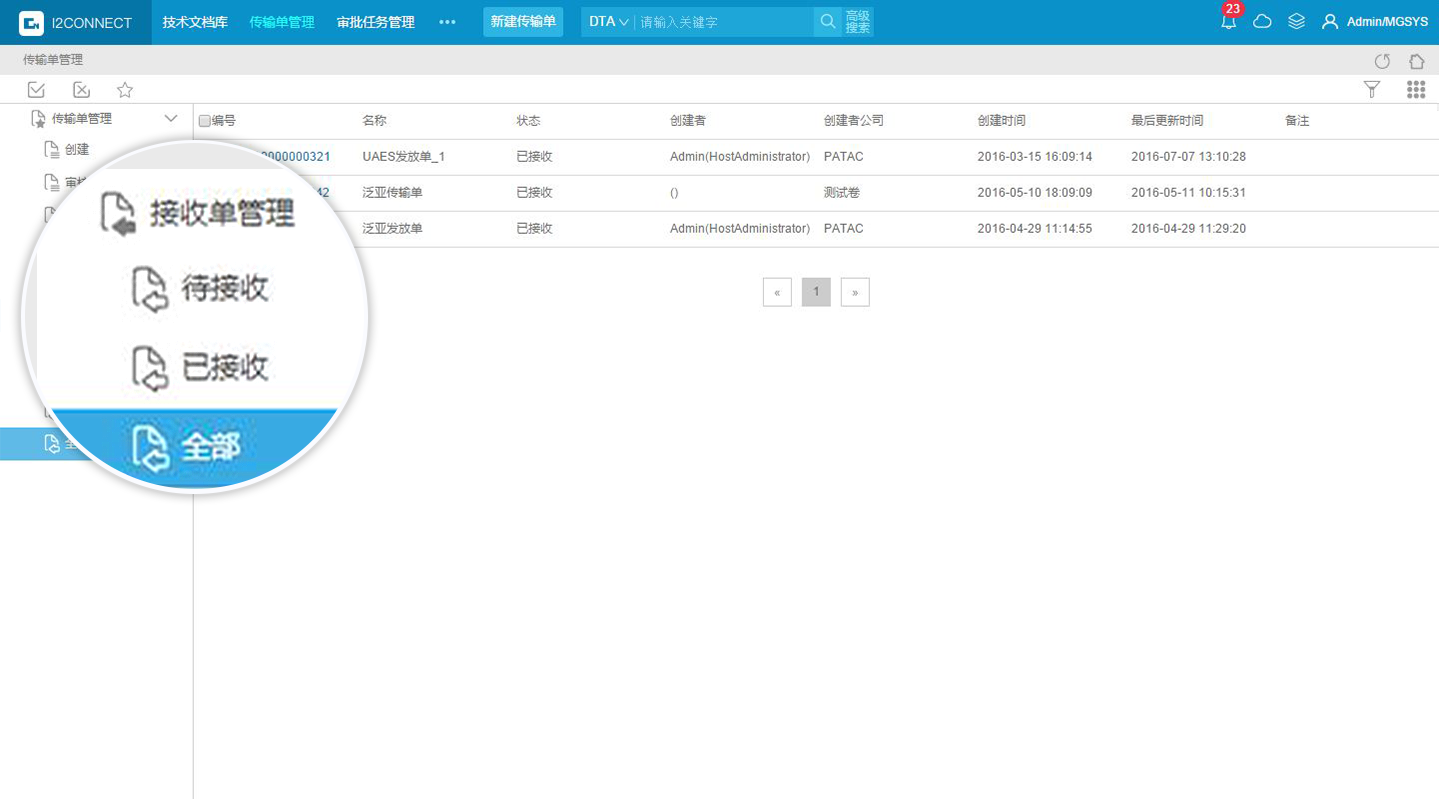Click the star favorite toolbar icon
The height and width of the screenshot is (799, 1439).
click(x=125, y=90)
